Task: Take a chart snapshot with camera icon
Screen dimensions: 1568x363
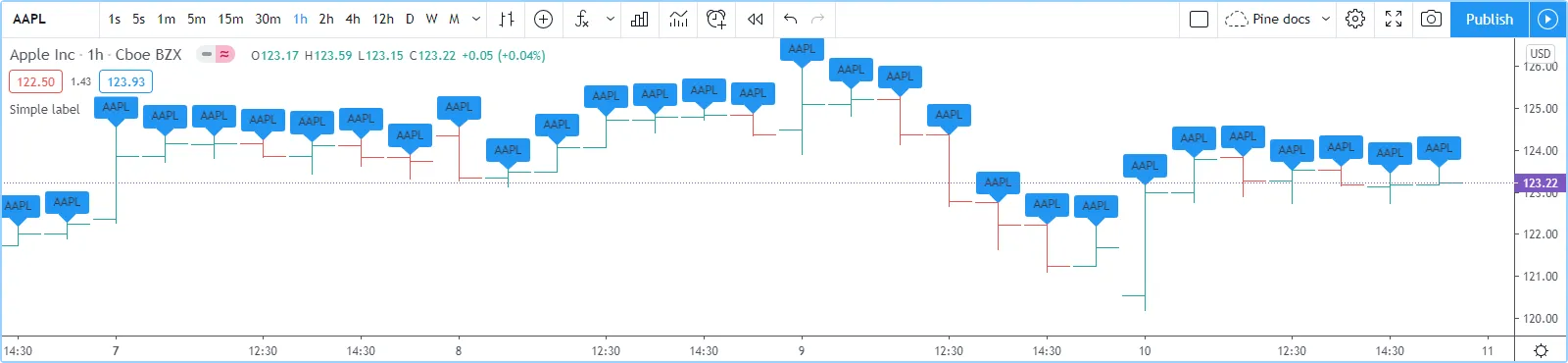Action: [1431, 19]
